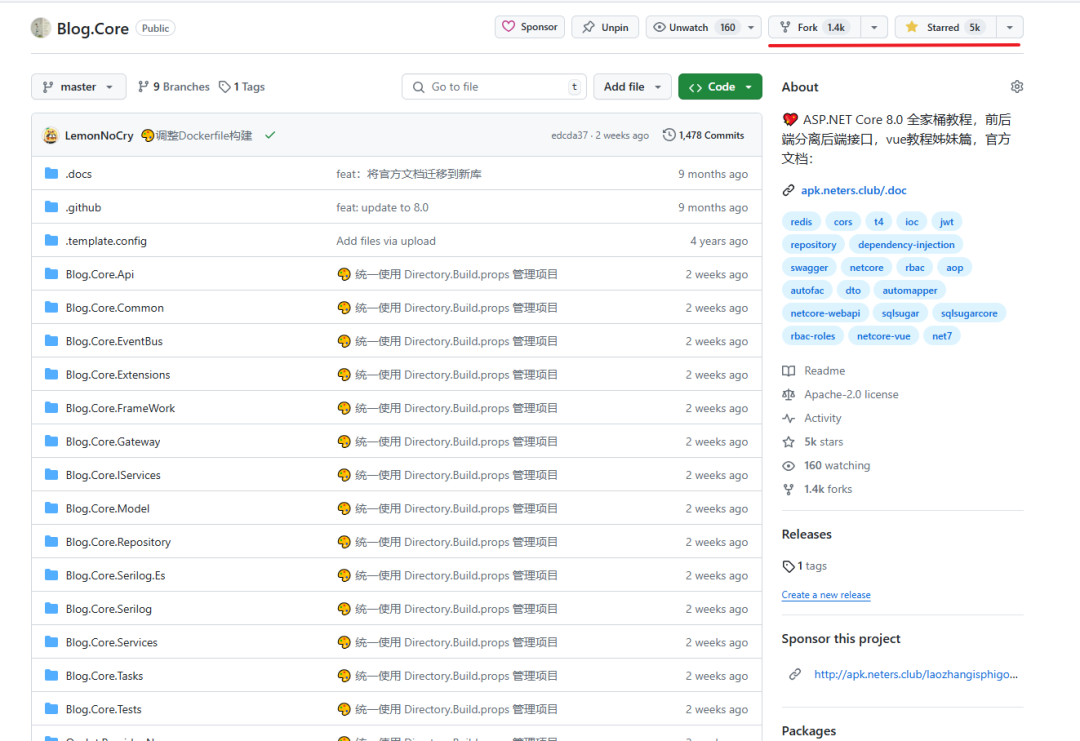Click the magnifier icon in Go to file
Viewport: 1080px width, 741px height.
[x=418, y=87]
